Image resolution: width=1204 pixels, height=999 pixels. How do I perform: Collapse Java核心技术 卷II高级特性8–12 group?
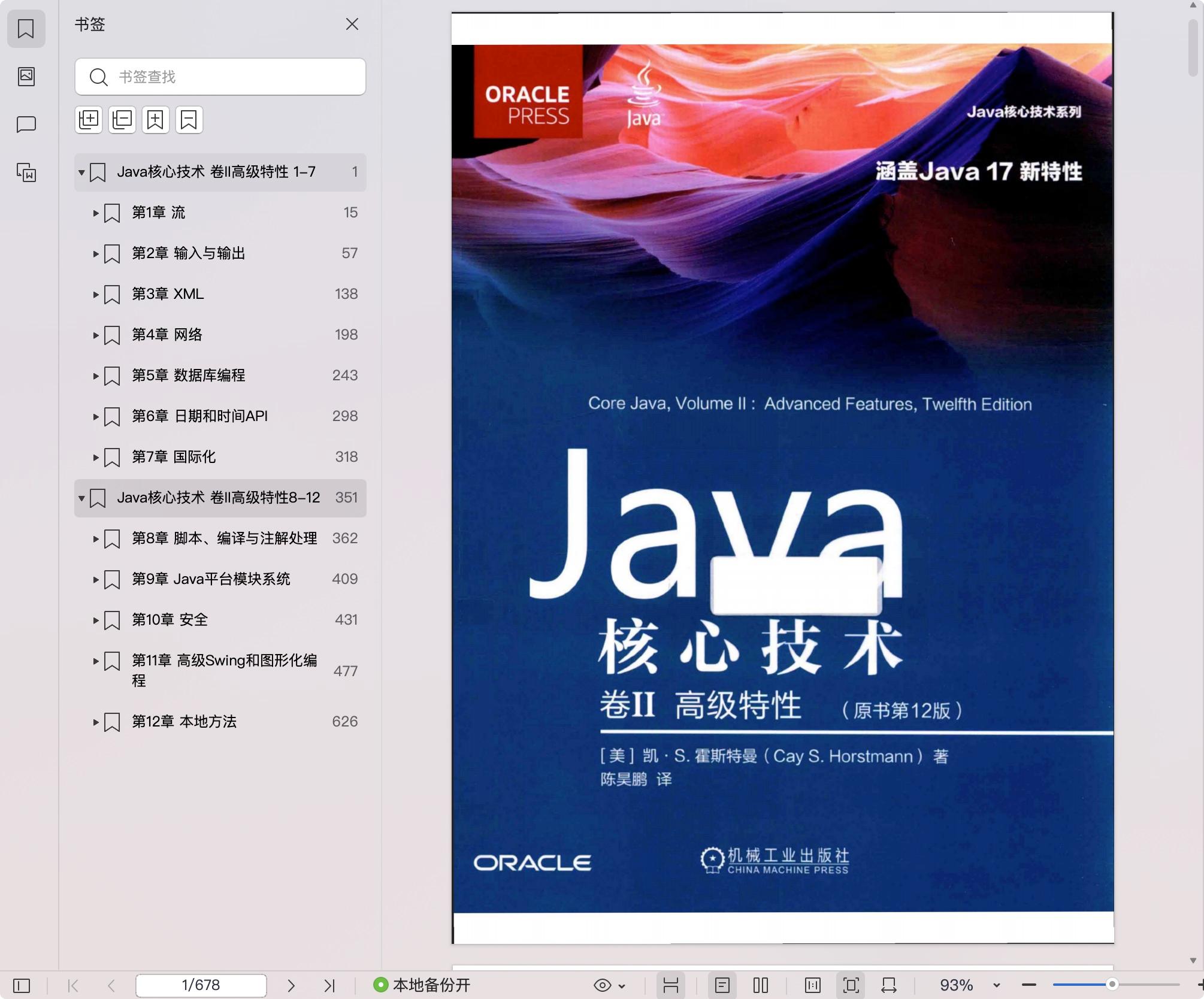81,498
